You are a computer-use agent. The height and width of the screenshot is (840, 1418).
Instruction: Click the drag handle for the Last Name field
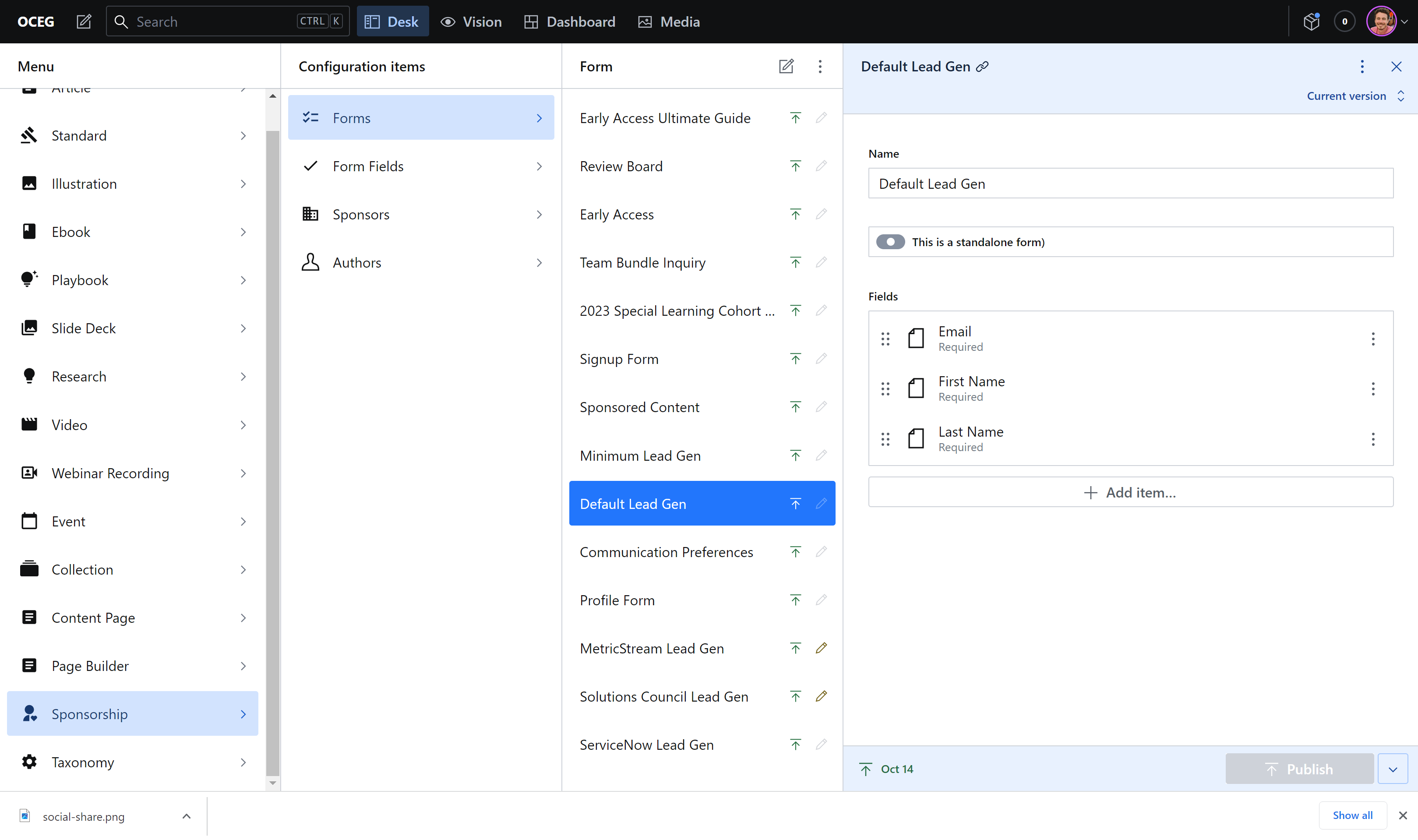click(885, 439)
